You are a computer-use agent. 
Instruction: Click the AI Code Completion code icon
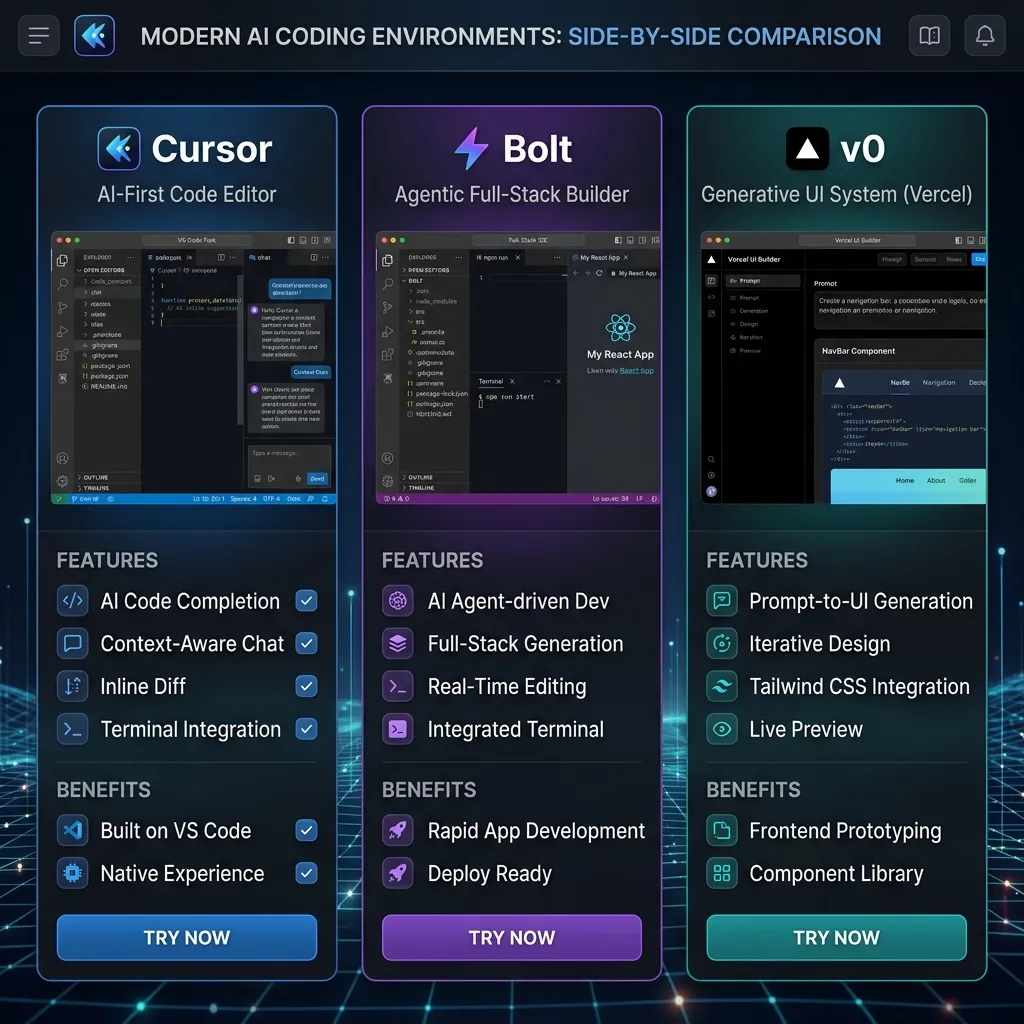pyautogui.click(x=72, y=601)
